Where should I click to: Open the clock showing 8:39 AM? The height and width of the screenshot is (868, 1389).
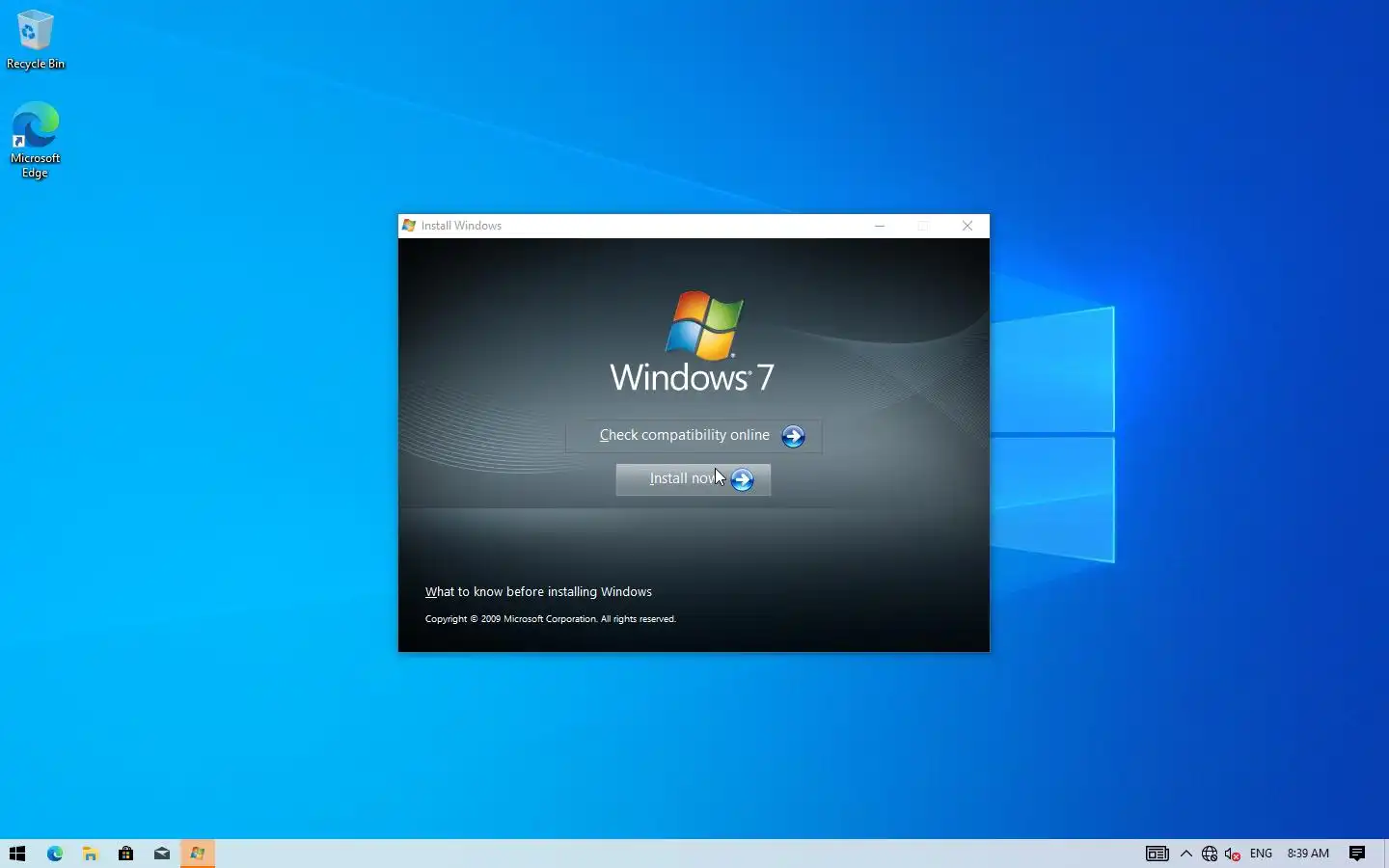click(1308, 854)
